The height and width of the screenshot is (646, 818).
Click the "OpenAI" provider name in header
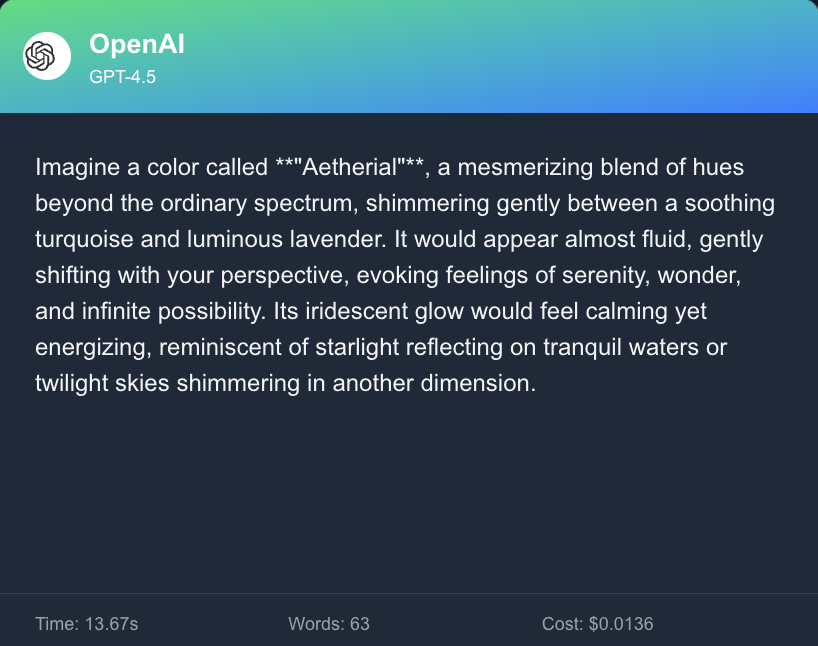click(136, 44)
